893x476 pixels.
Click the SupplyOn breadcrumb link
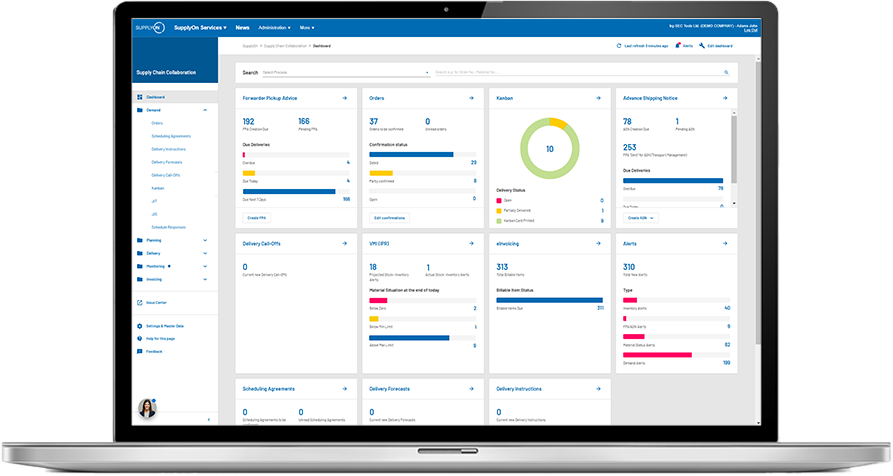tap(250, 46)
